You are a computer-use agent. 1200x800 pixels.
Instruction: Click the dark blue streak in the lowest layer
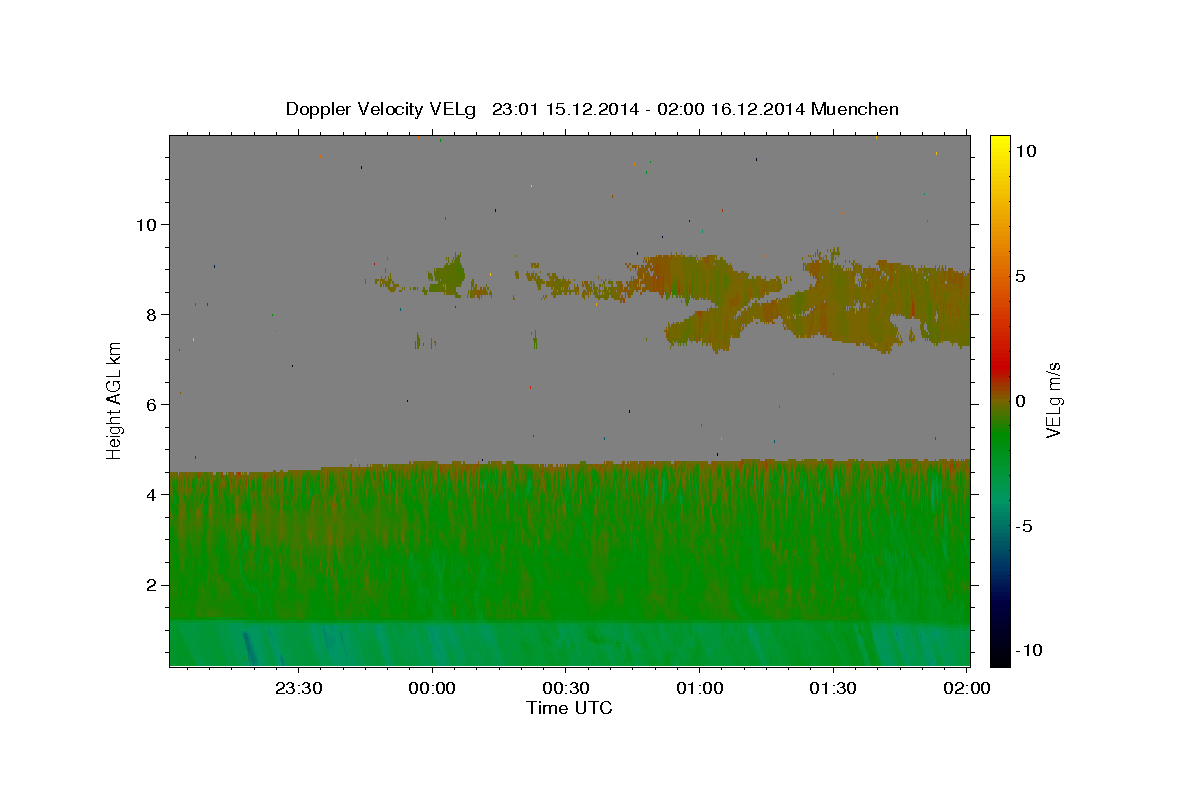248,648
